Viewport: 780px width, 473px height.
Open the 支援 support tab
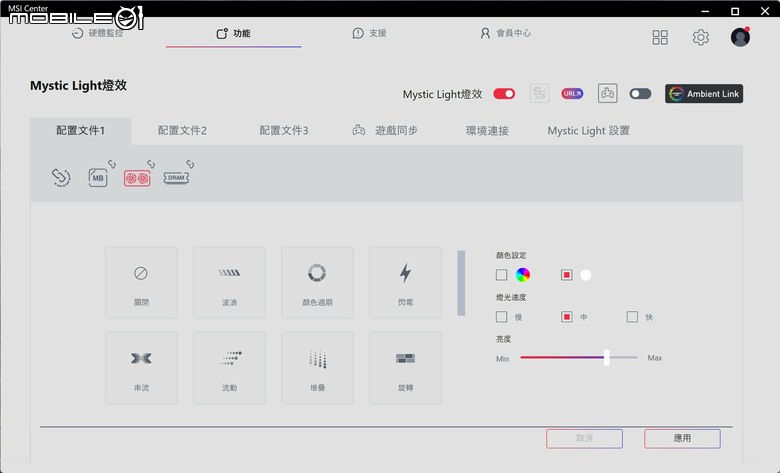tap(370, 33)
